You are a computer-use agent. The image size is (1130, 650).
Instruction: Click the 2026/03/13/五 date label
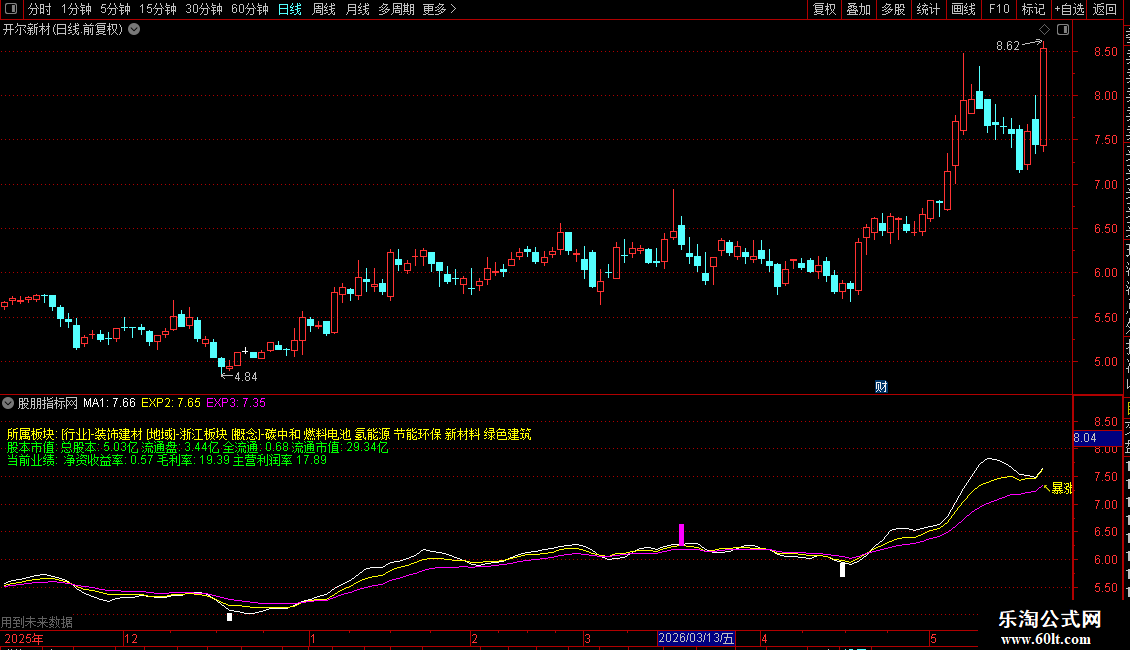tap(696, 638)
